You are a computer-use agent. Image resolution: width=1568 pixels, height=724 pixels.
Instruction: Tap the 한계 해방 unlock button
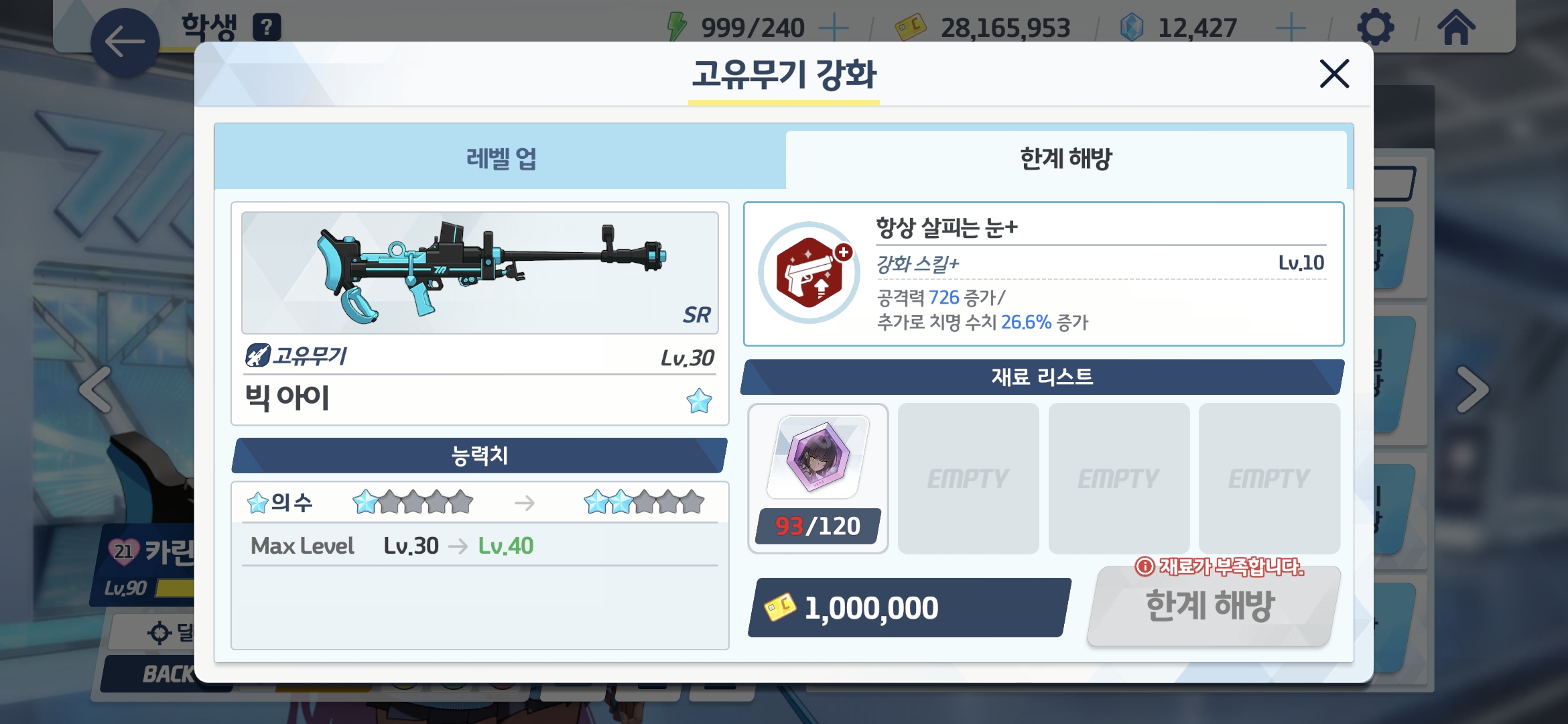[x=1212, y=605]
